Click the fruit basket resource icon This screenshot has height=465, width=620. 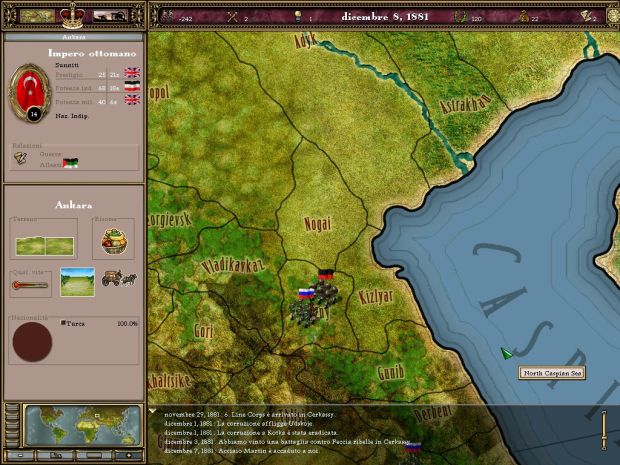pyautogui.click(x=114, y=241)
